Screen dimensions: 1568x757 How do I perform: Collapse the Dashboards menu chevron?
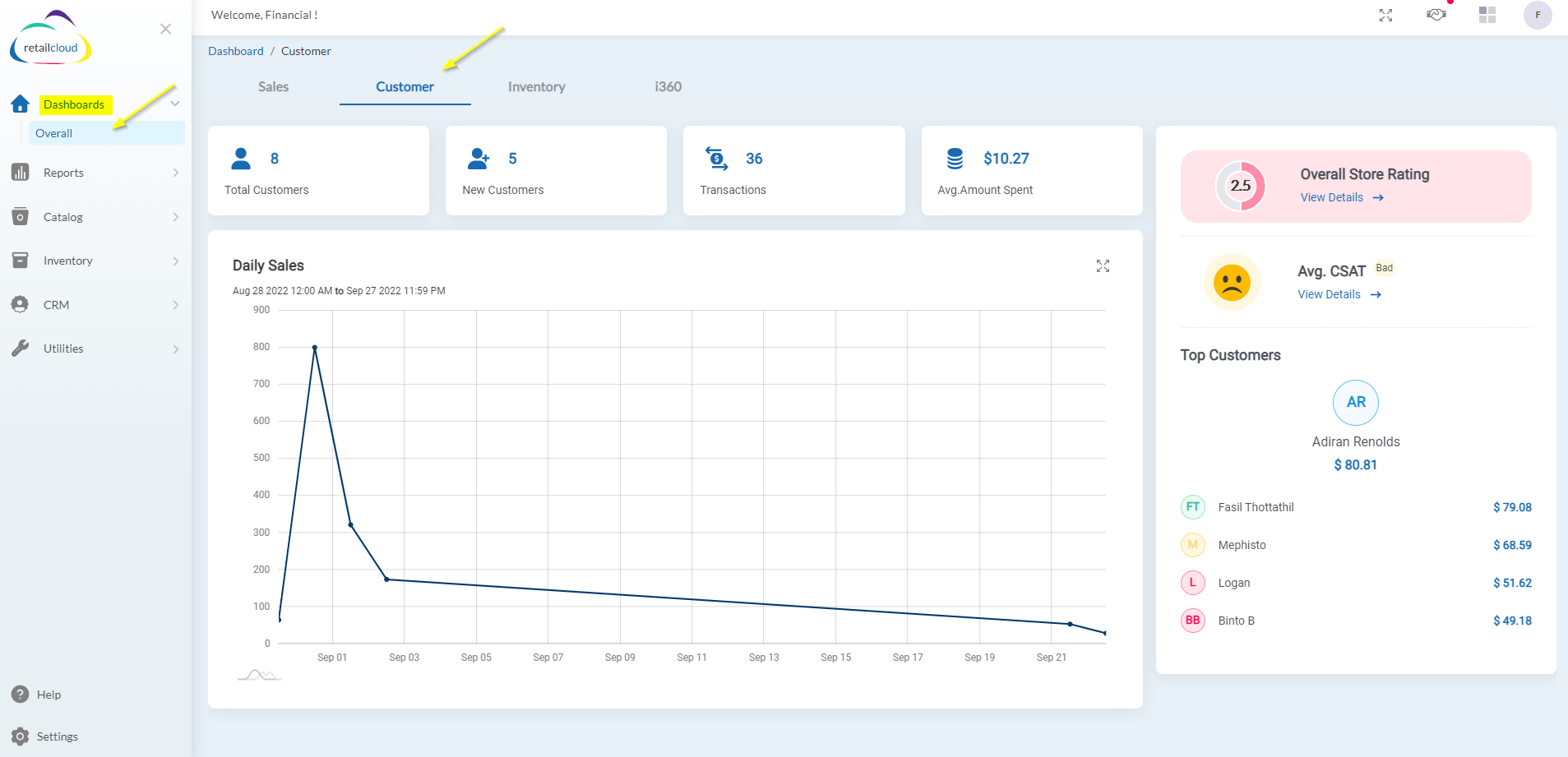[175, 104]
